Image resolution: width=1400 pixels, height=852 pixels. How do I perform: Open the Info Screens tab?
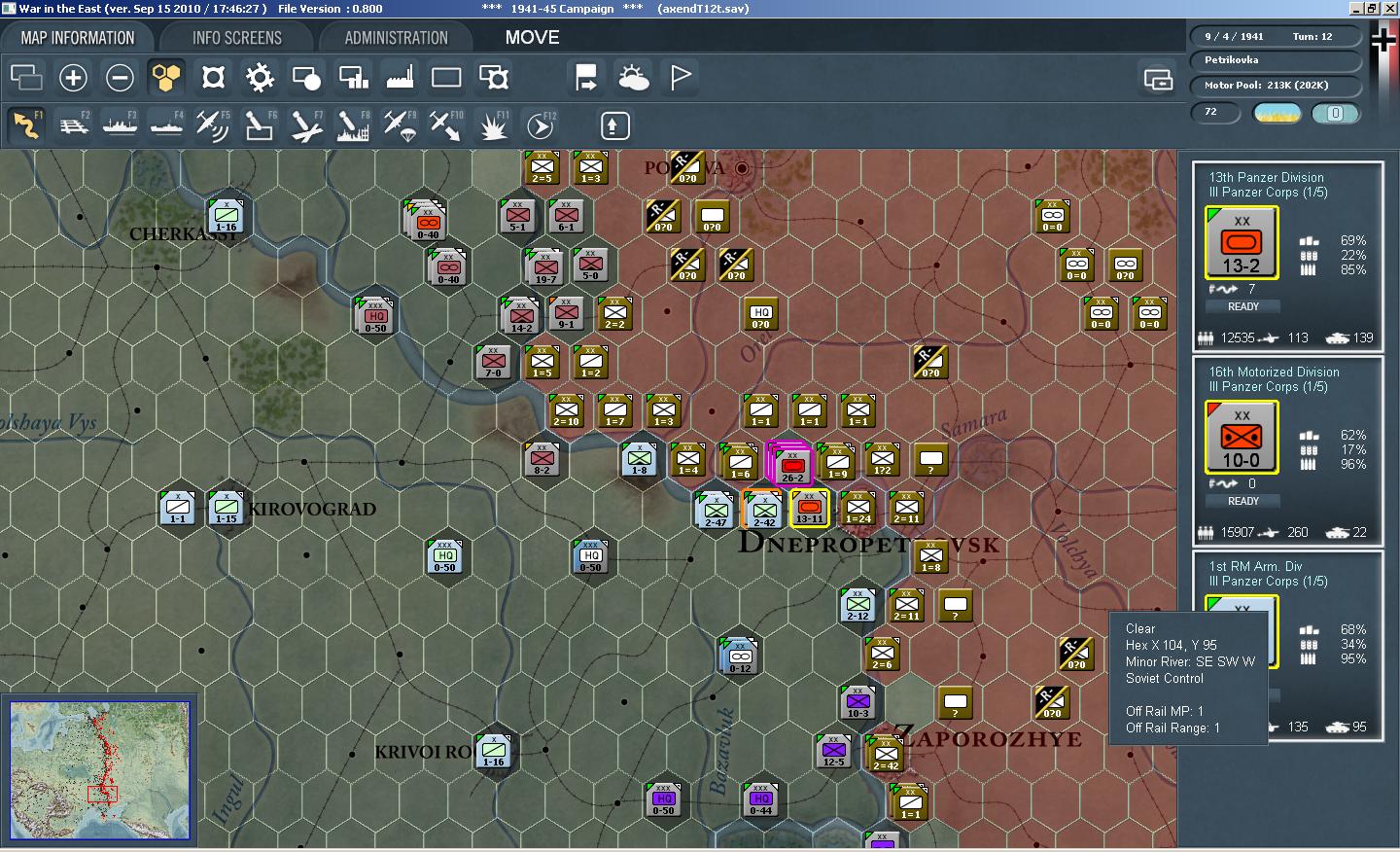coord(237,38)
